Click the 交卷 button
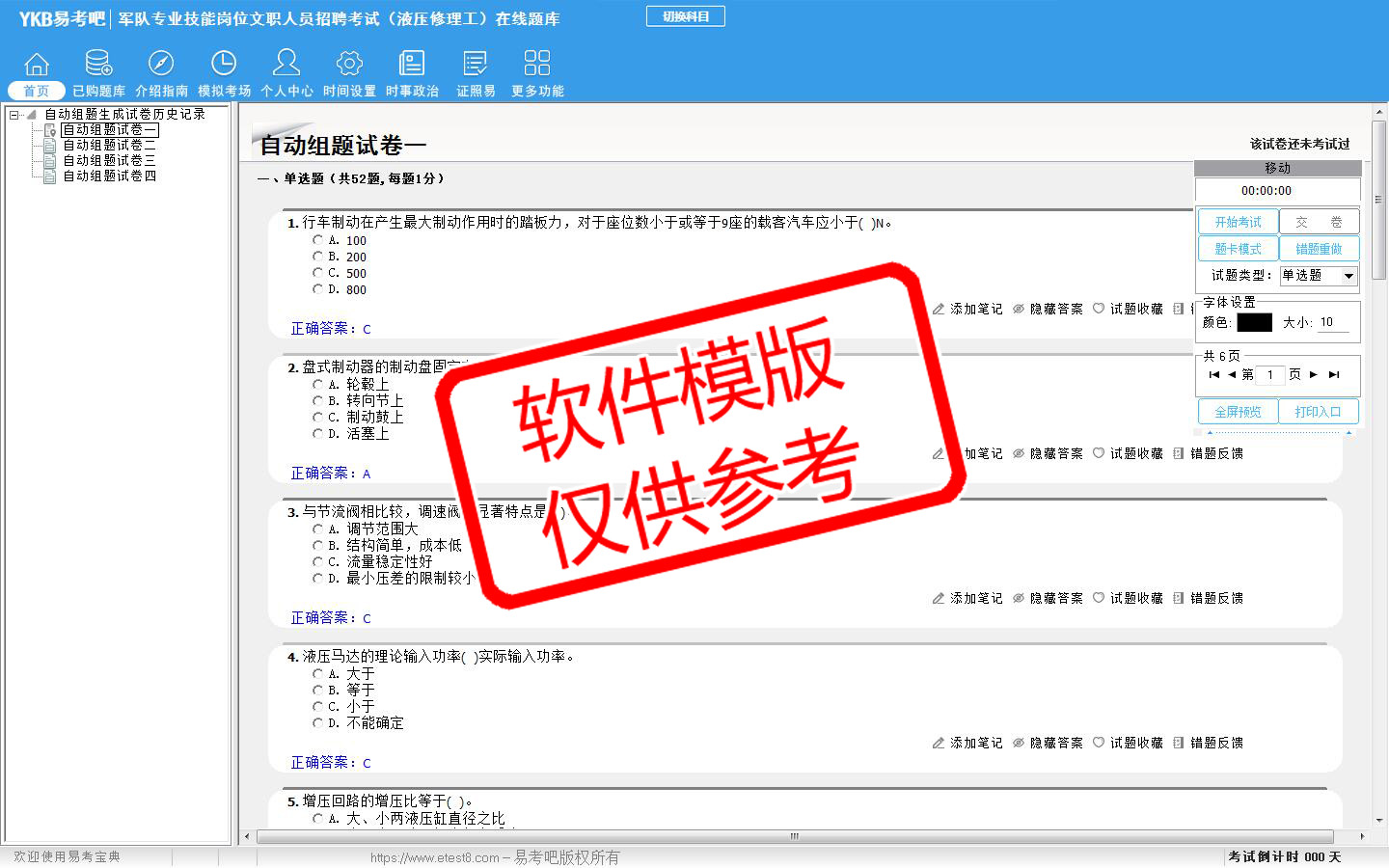 coord(1320,222)
